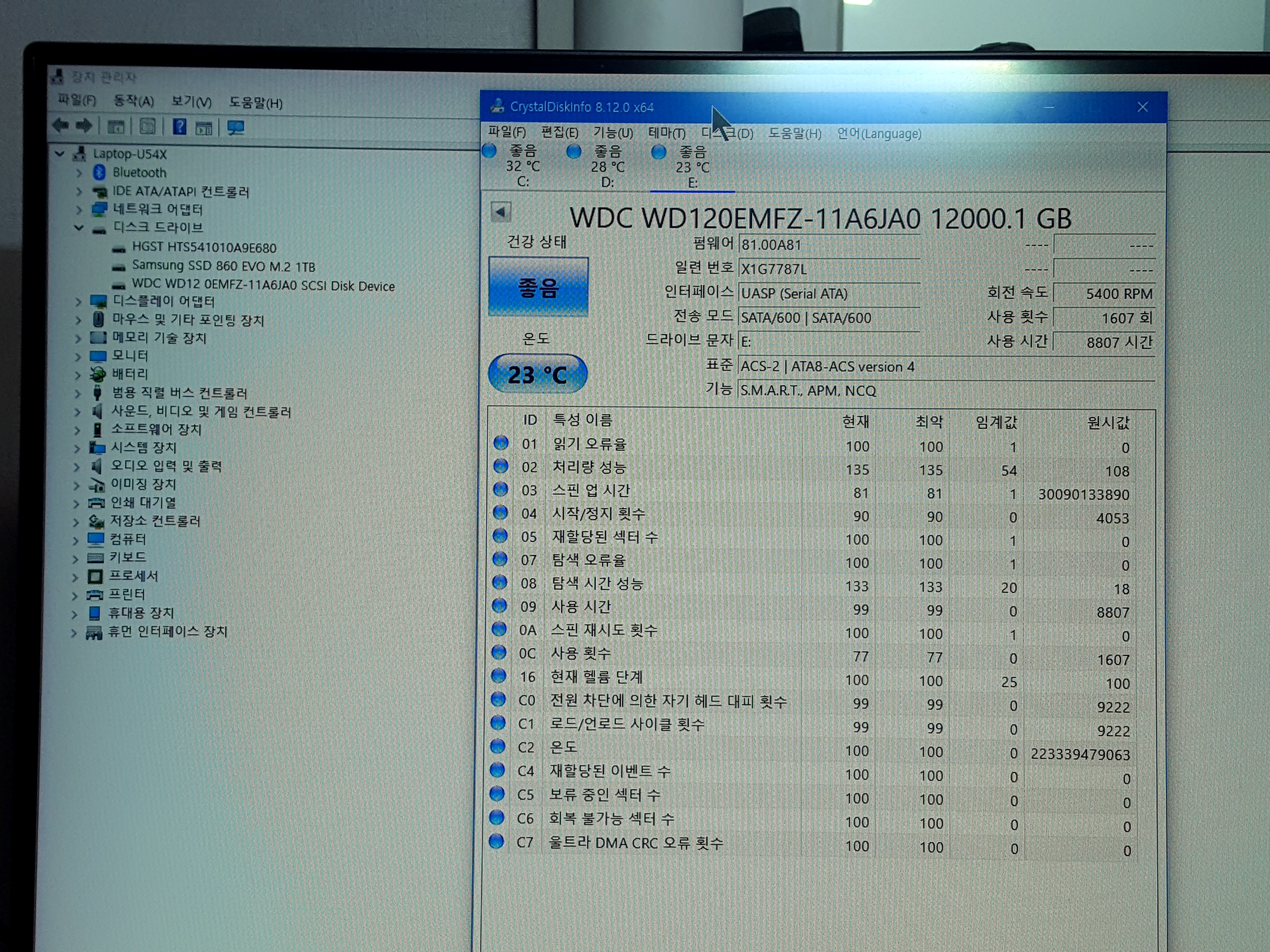Expand the 네트워크 어댑터 node
Image resolution: width=1270 pixels, height=952 pixels.
coord(79,210)
